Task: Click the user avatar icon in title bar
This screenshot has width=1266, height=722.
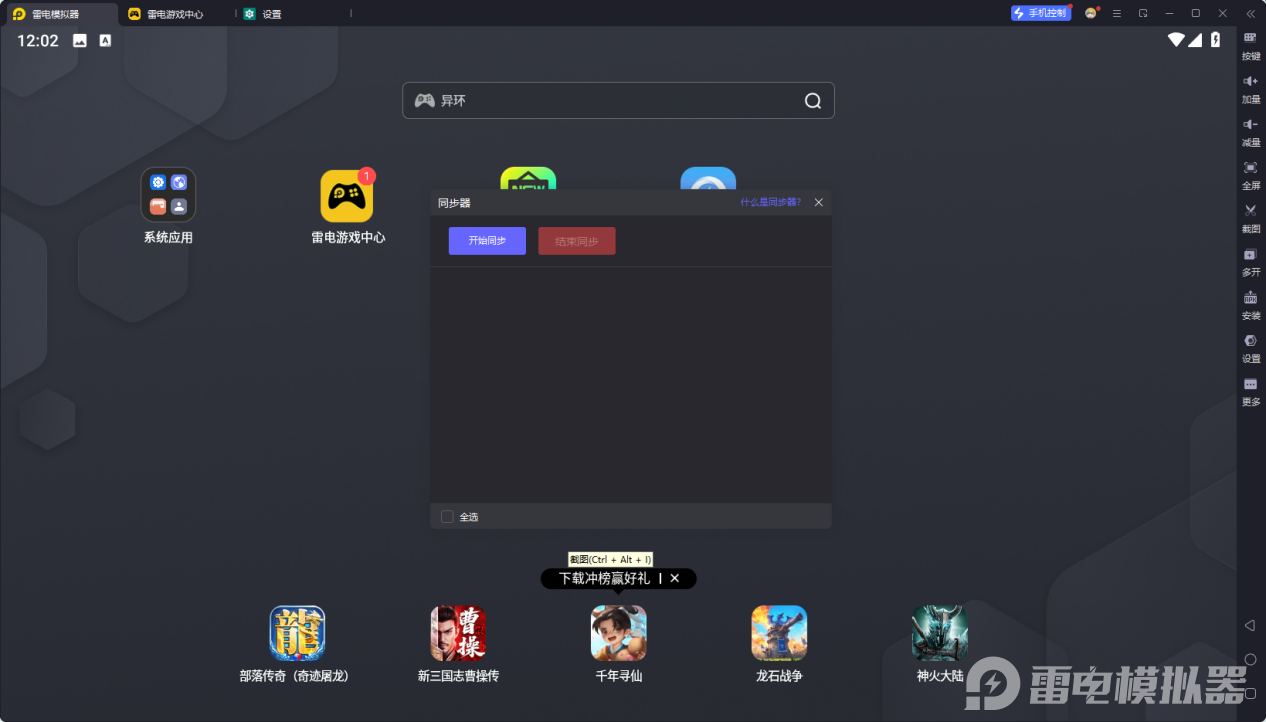Action: click(1091, 13)
